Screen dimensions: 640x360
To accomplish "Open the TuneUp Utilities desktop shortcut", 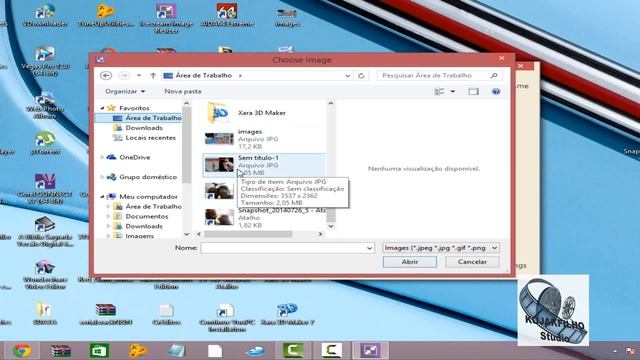I will [106, 15].
